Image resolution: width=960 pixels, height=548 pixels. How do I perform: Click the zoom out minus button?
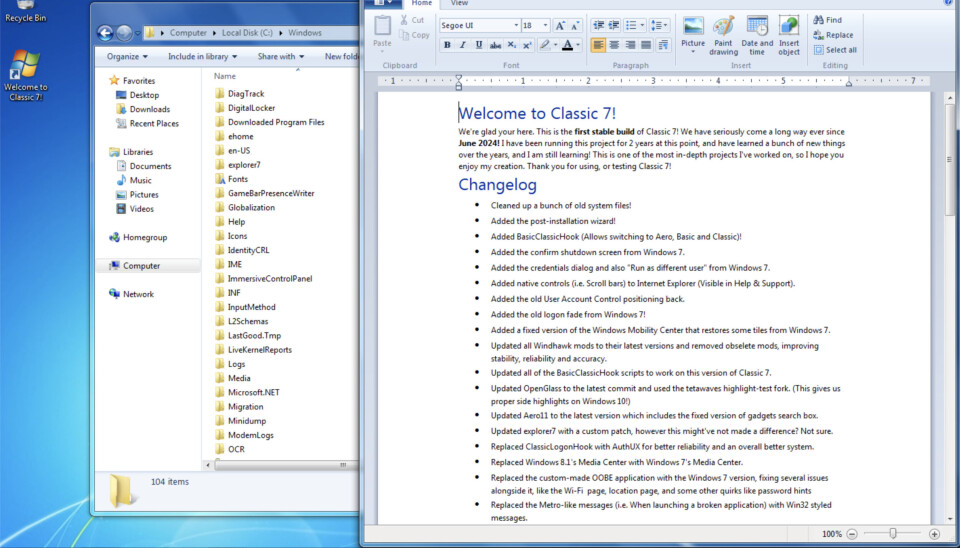[852, 534]
